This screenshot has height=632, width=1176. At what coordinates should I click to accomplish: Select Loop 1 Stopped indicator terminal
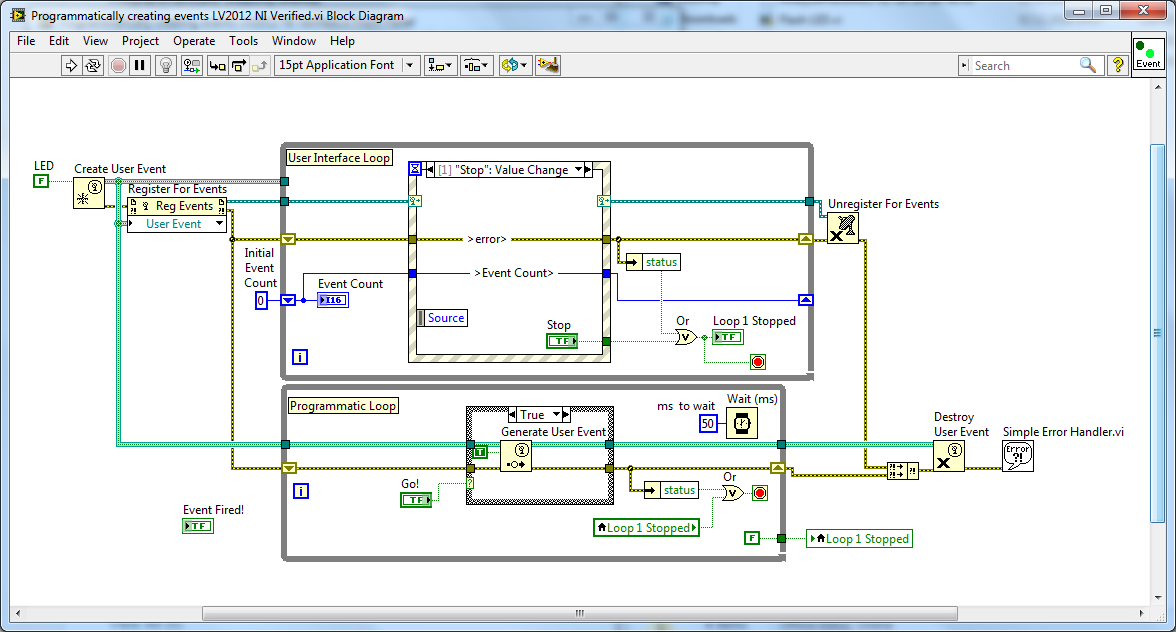pyautogui.click(x=728, y=337)
